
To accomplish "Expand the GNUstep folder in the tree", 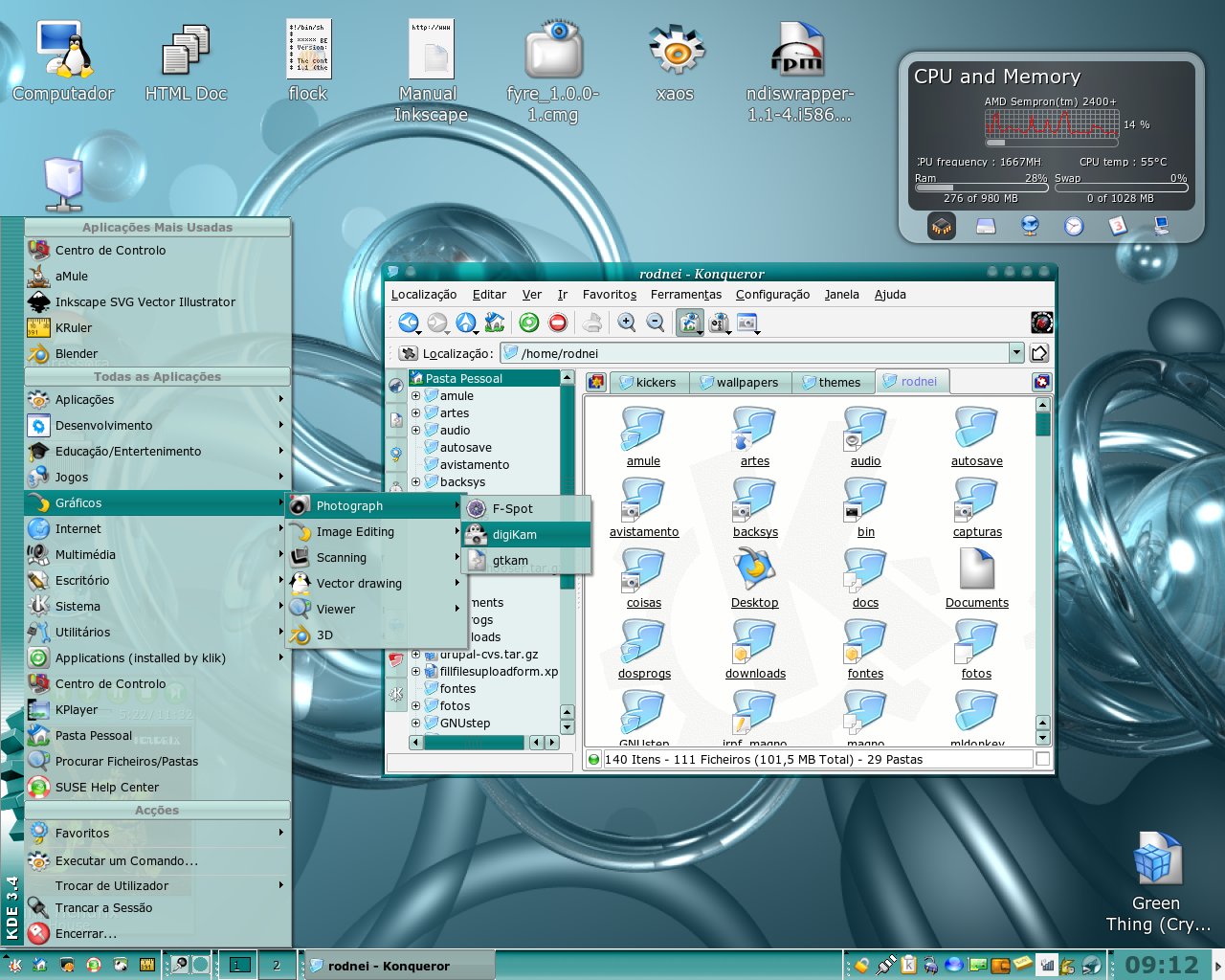I will point(415,724).
